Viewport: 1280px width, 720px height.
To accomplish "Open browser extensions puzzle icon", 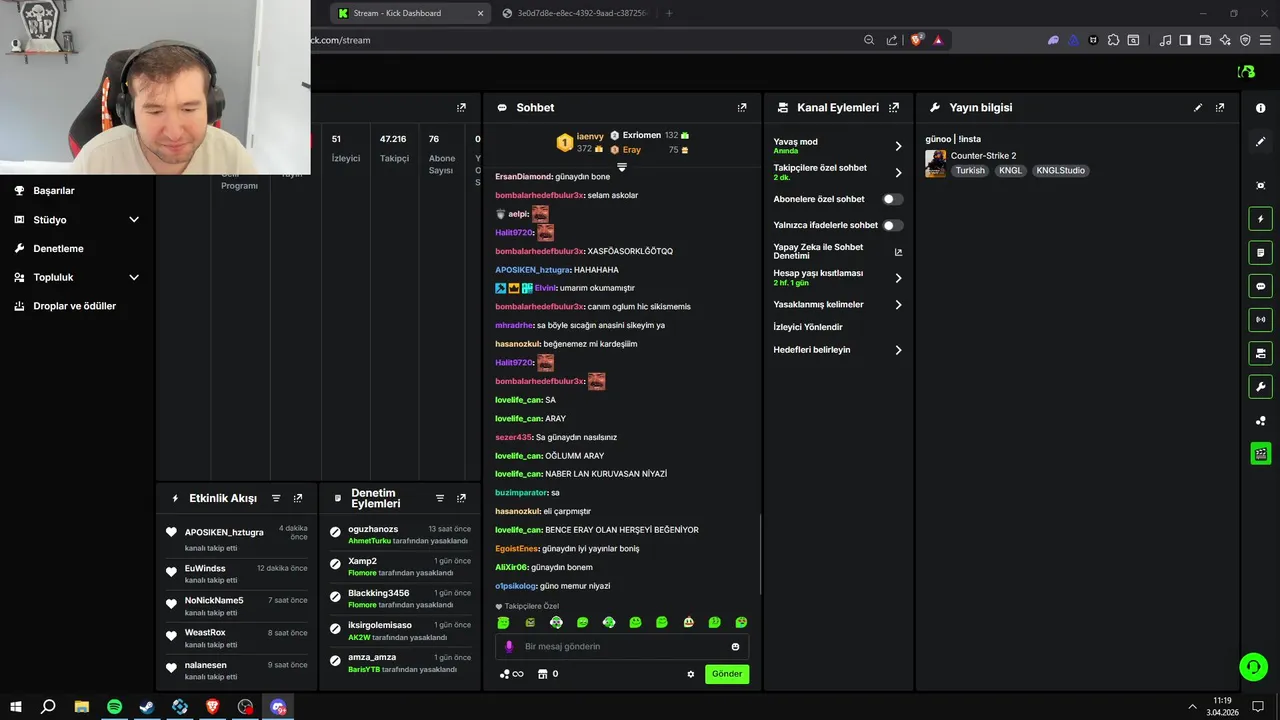I will (1113, 40).
